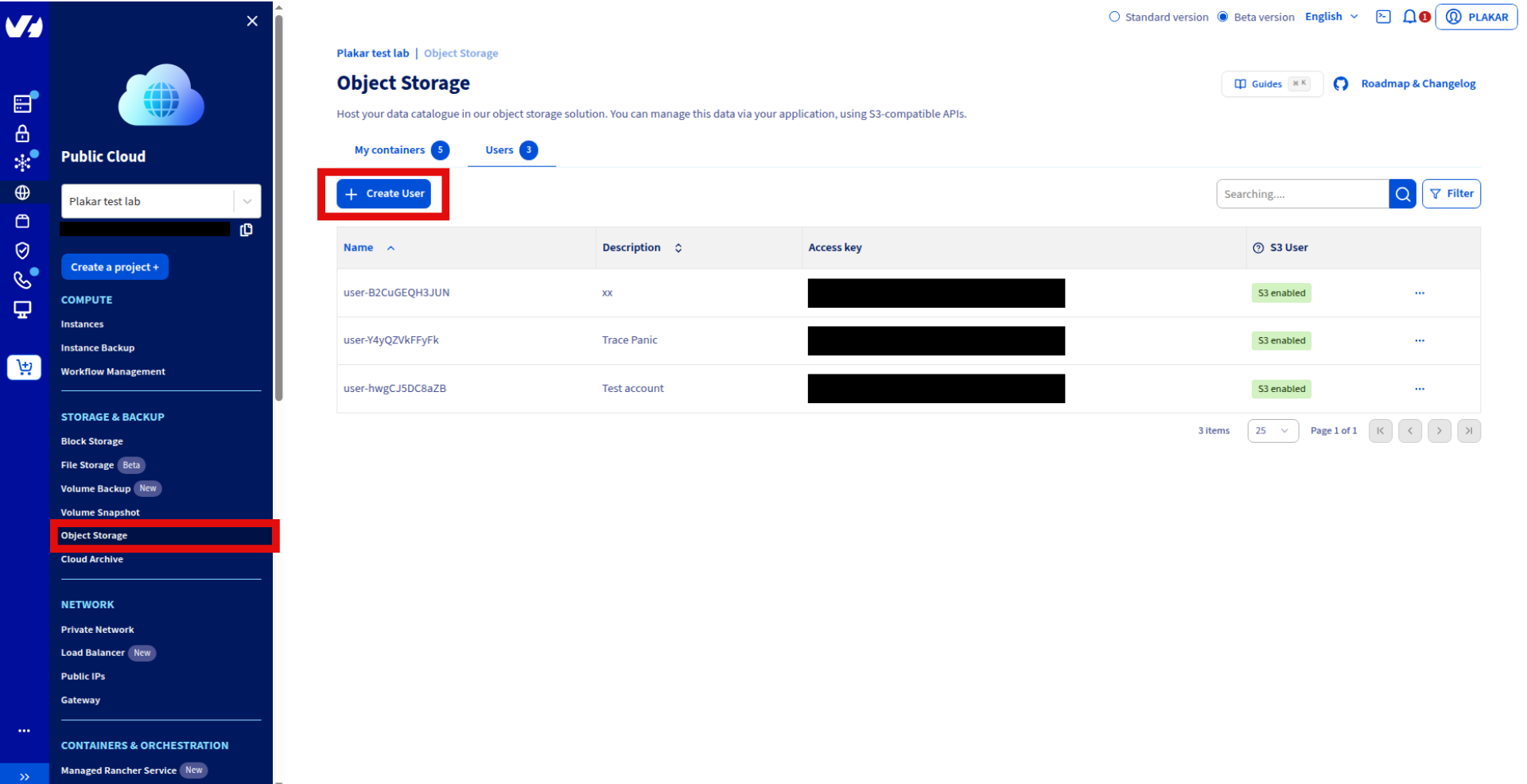Open the items-per-page 25 dropdown
1527x784 pixels.
1272,430
